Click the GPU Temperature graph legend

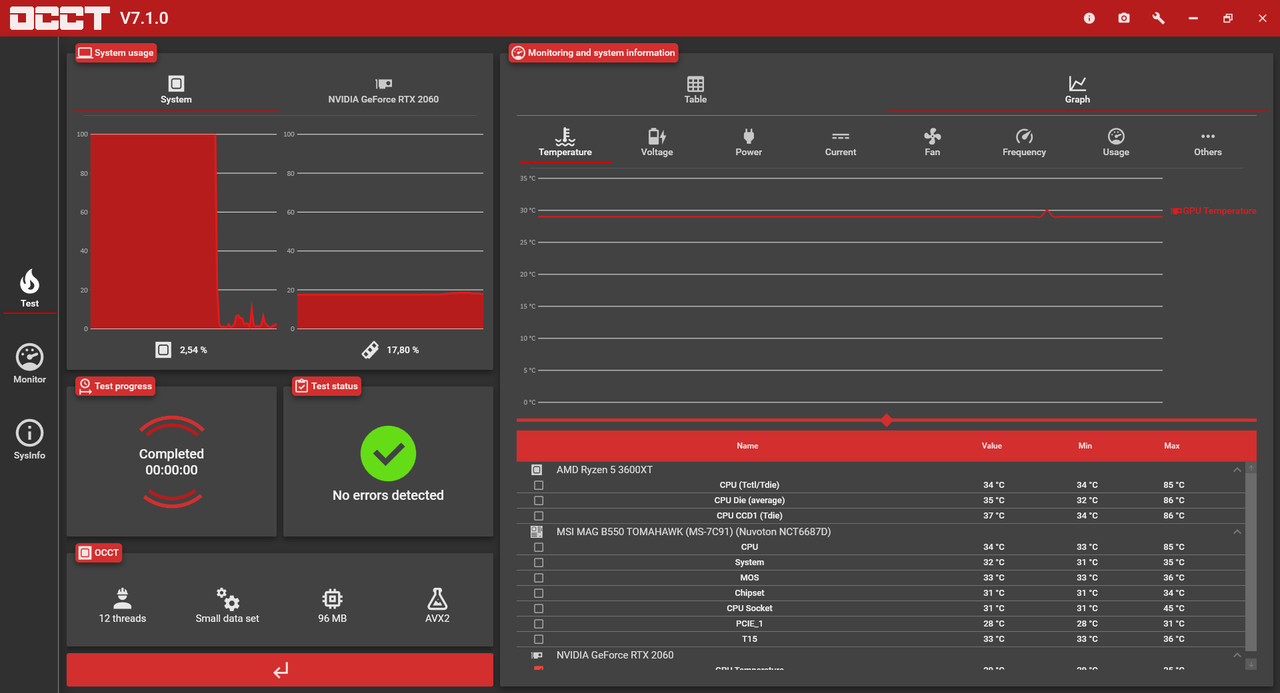[1214, 211]
